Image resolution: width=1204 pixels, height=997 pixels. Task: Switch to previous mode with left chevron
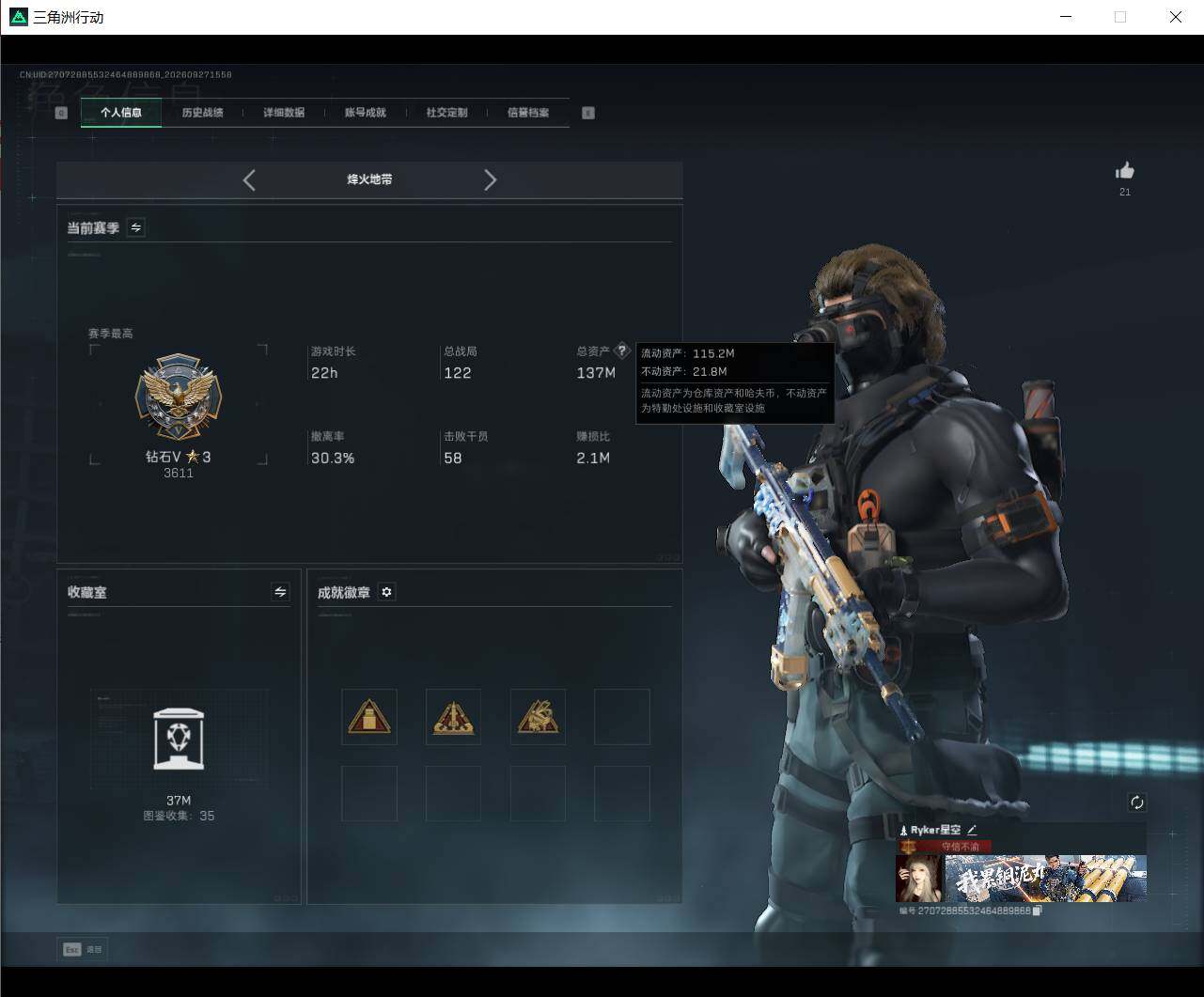click(249, 180)
